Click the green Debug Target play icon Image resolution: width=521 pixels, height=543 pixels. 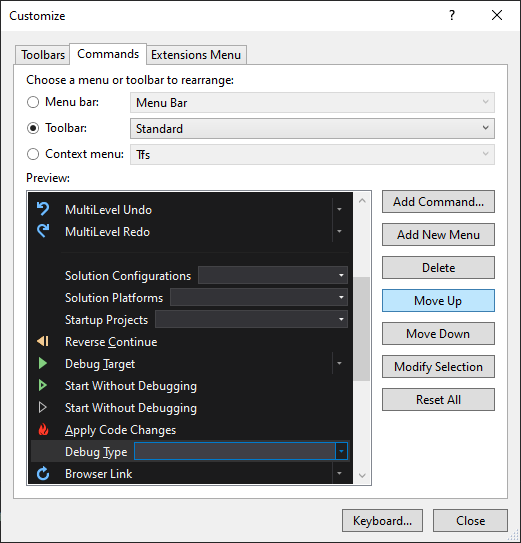click(43, 363)
